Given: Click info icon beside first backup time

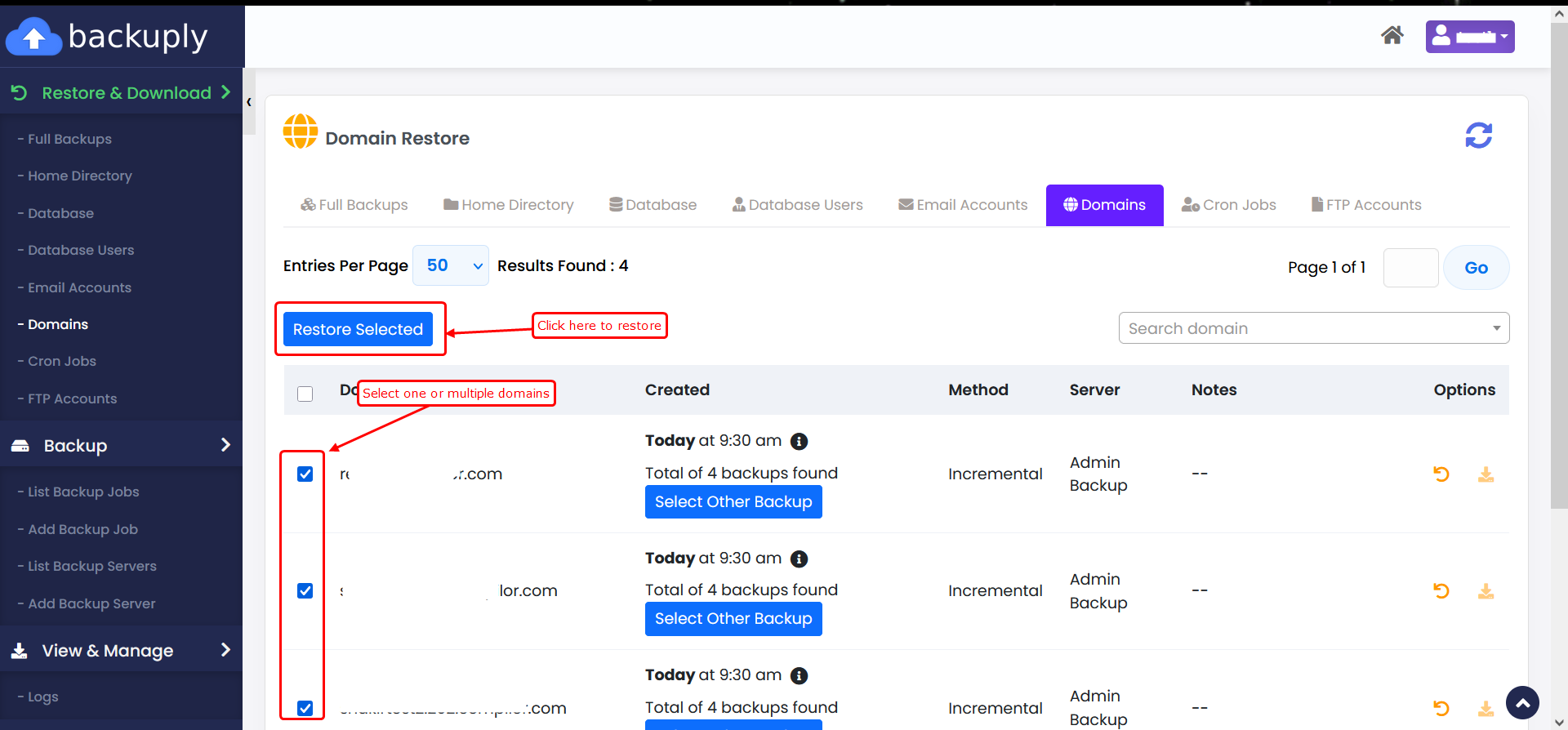Looking at the screenshot, I should pyautogui.click(x=799, y=441).
